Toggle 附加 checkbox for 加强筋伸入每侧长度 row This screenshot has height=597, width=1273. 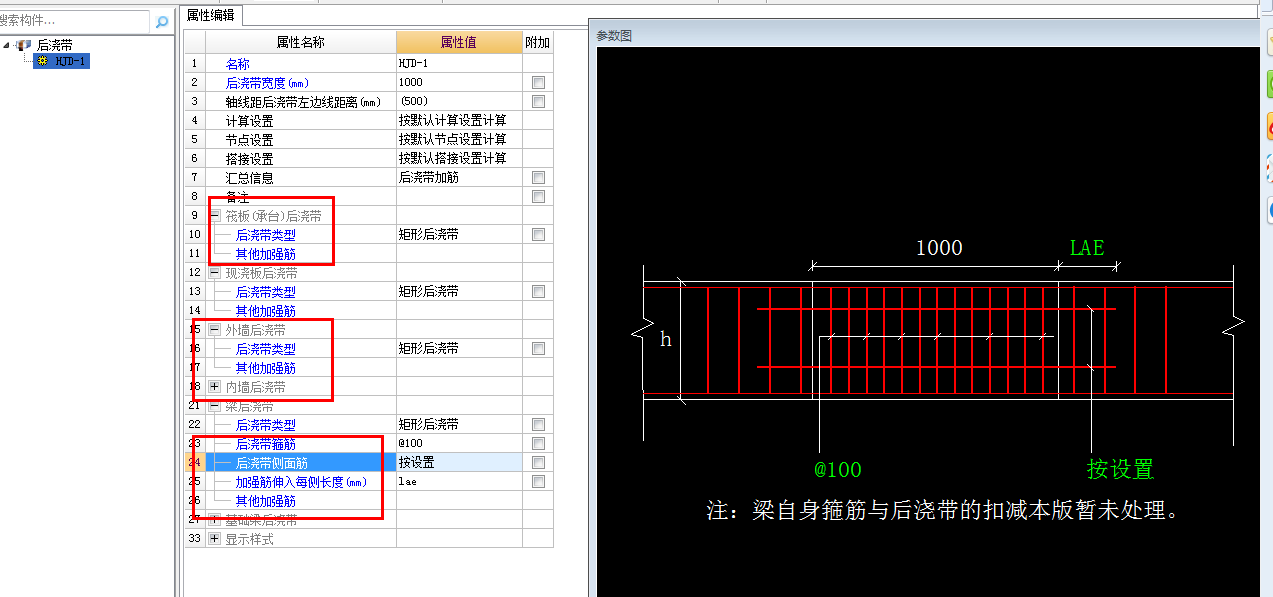click(x=538, y=481)
